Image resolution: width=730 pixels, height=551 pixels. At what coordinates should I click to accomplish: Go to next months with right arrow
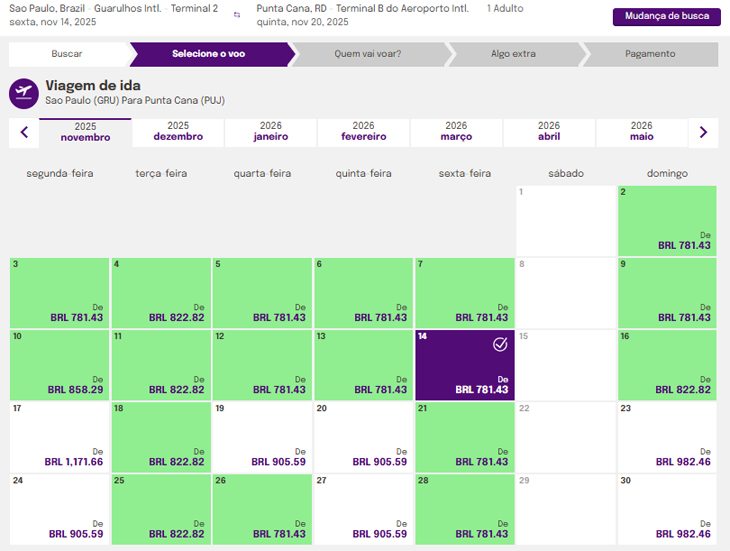coord(703,133)
